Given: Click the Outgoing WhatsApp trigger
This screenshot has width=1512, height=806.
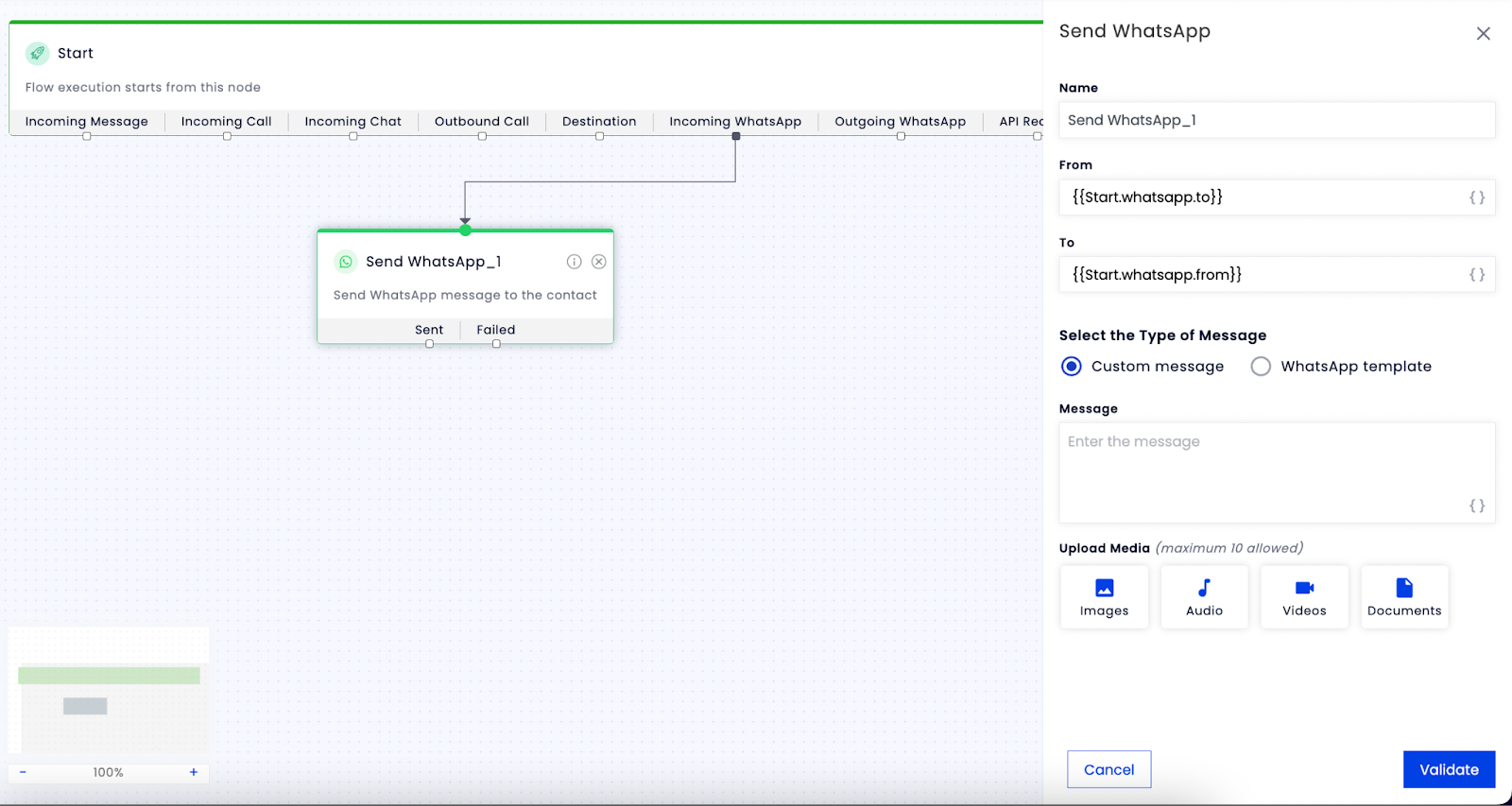Looking at the screenshot, I should [x=901, y=122].
